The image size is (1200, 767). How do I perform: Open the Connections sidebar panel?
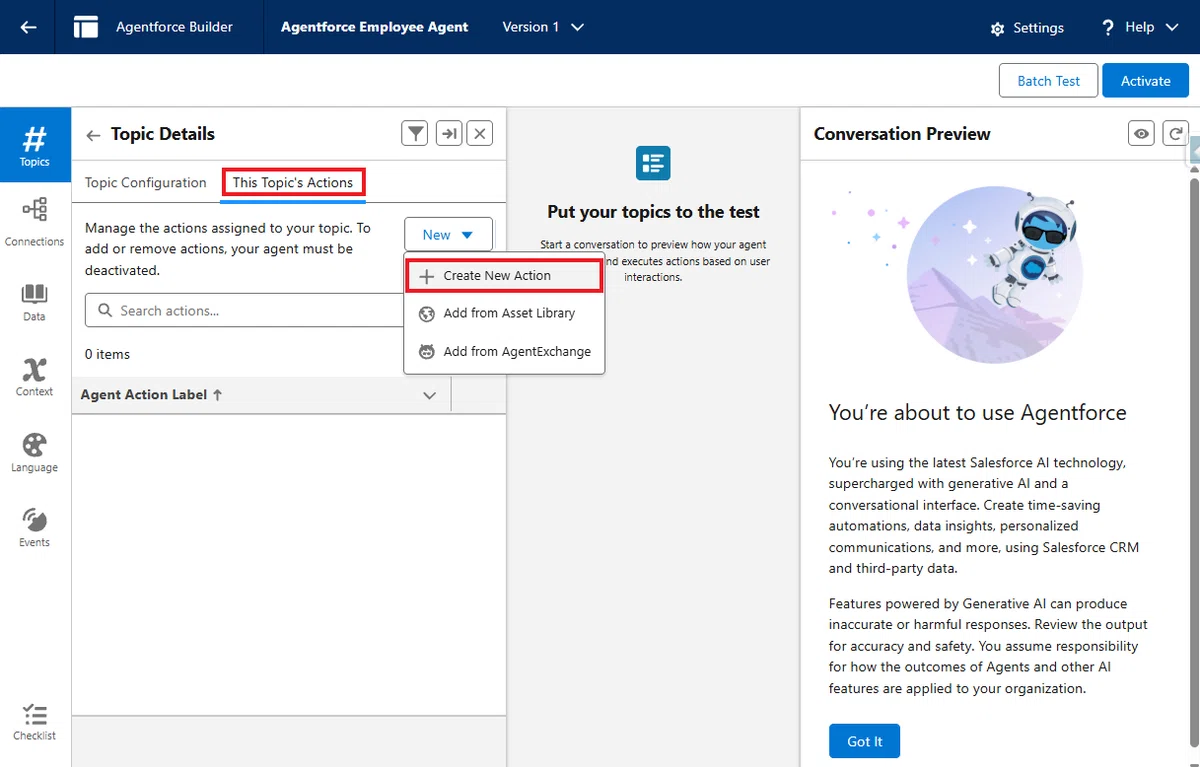[x=35, y=222]
